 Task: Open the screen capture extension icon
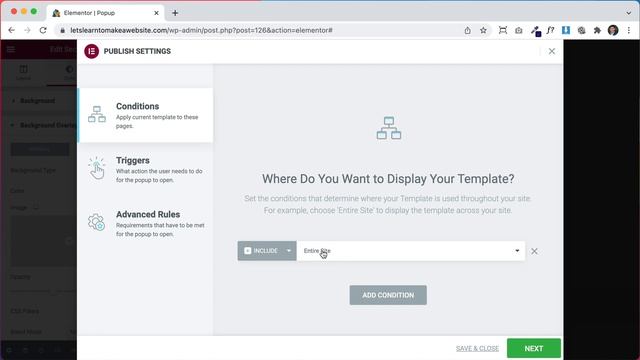click(x=503, y=30)
